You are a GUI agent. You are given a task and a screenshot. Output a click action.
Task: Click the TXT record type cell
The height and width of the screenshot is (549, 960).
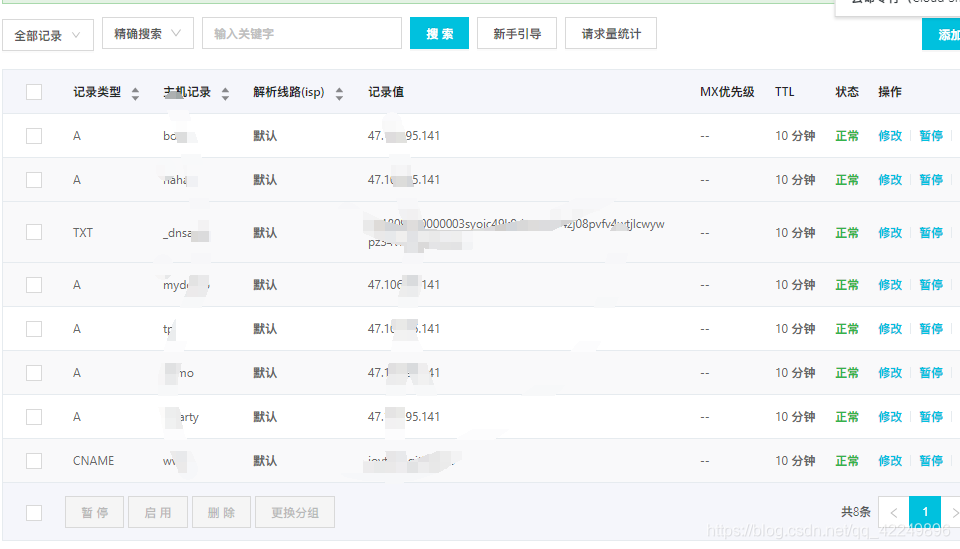(x=83, y=233)
